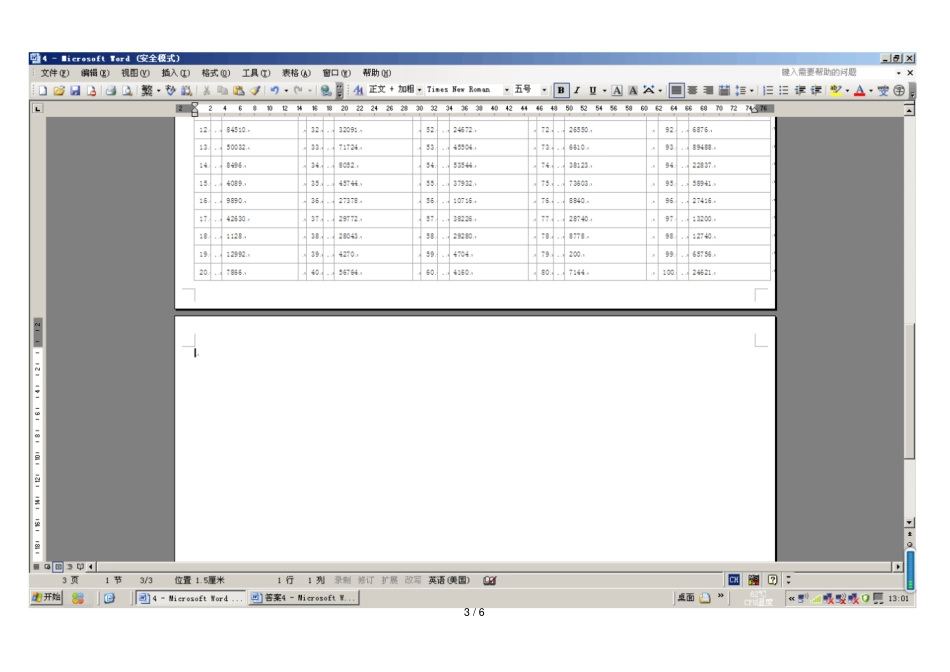The height and width of the screenshot is (672, 950).
Task: Apply character shading with shaded A
Action: 633,90
